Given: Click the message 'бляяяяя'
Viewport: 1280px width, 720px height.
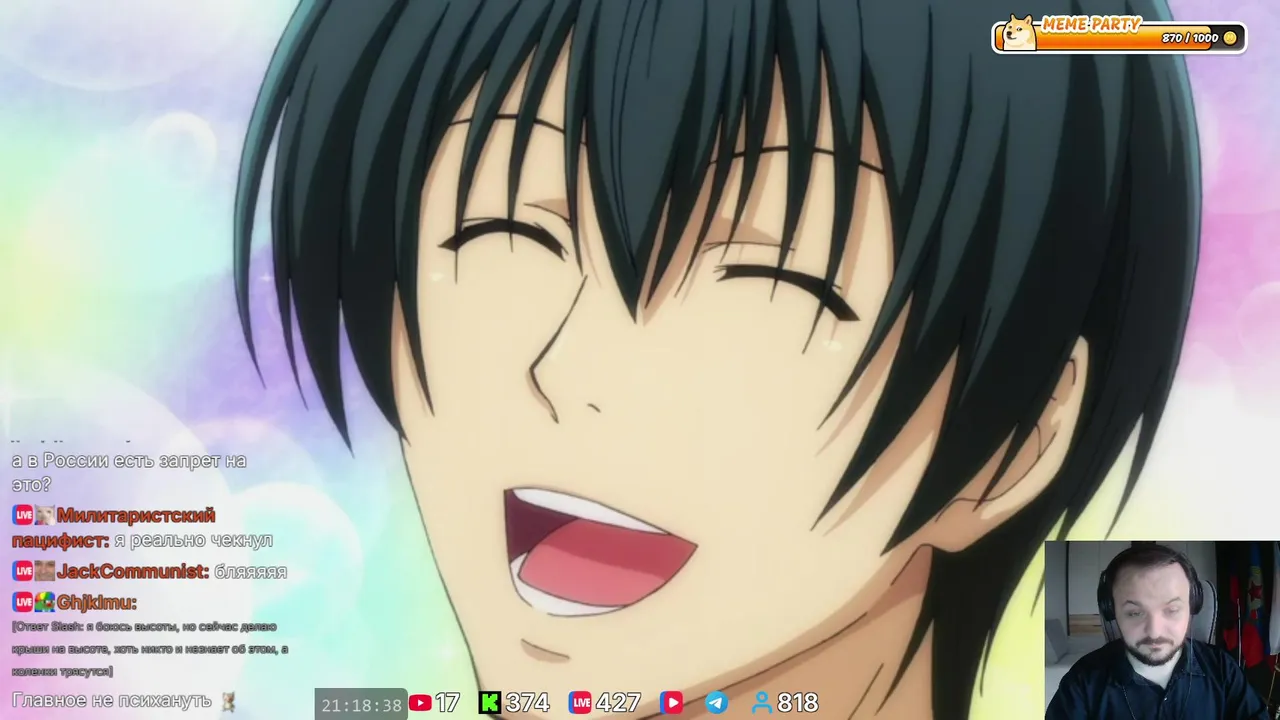Looking at the screenshot, I should pos(251,572).
